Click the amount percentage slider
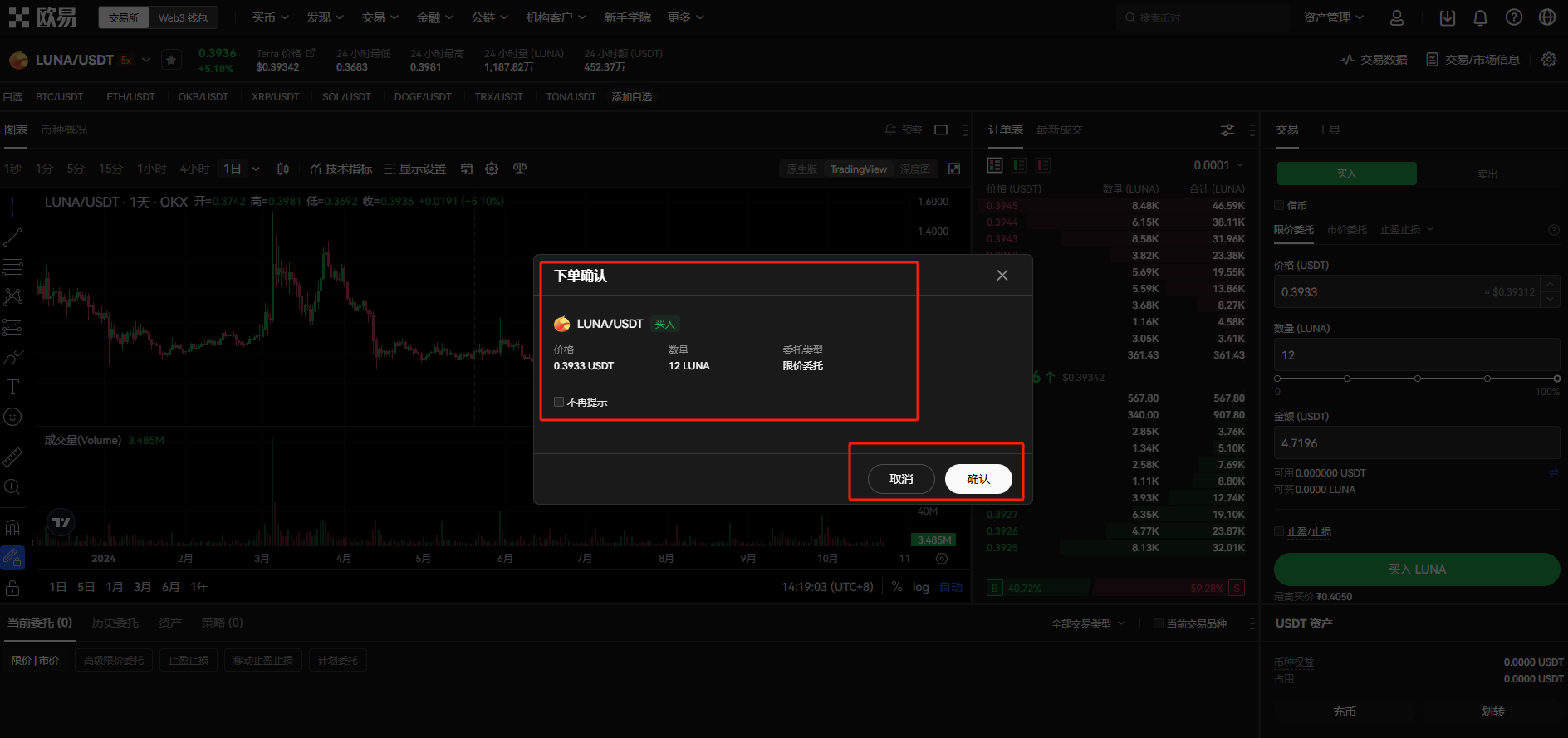 (x=1417, y=379)
